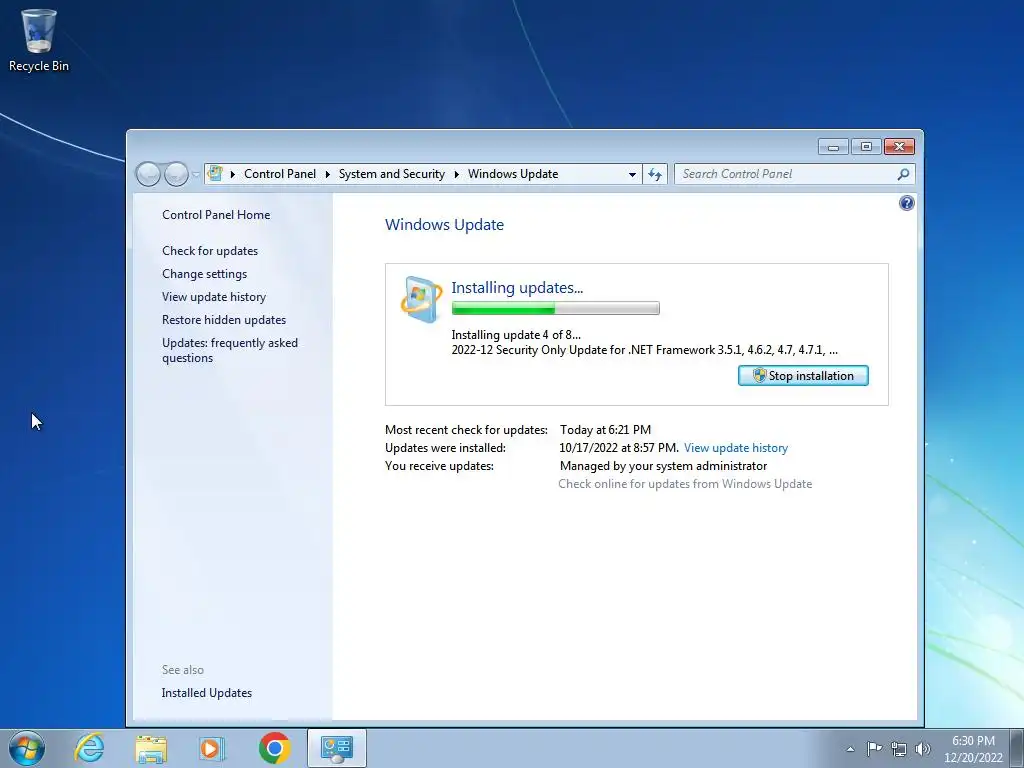
Task: Open View update history in sidebar
Action: (x=214, y=296)
